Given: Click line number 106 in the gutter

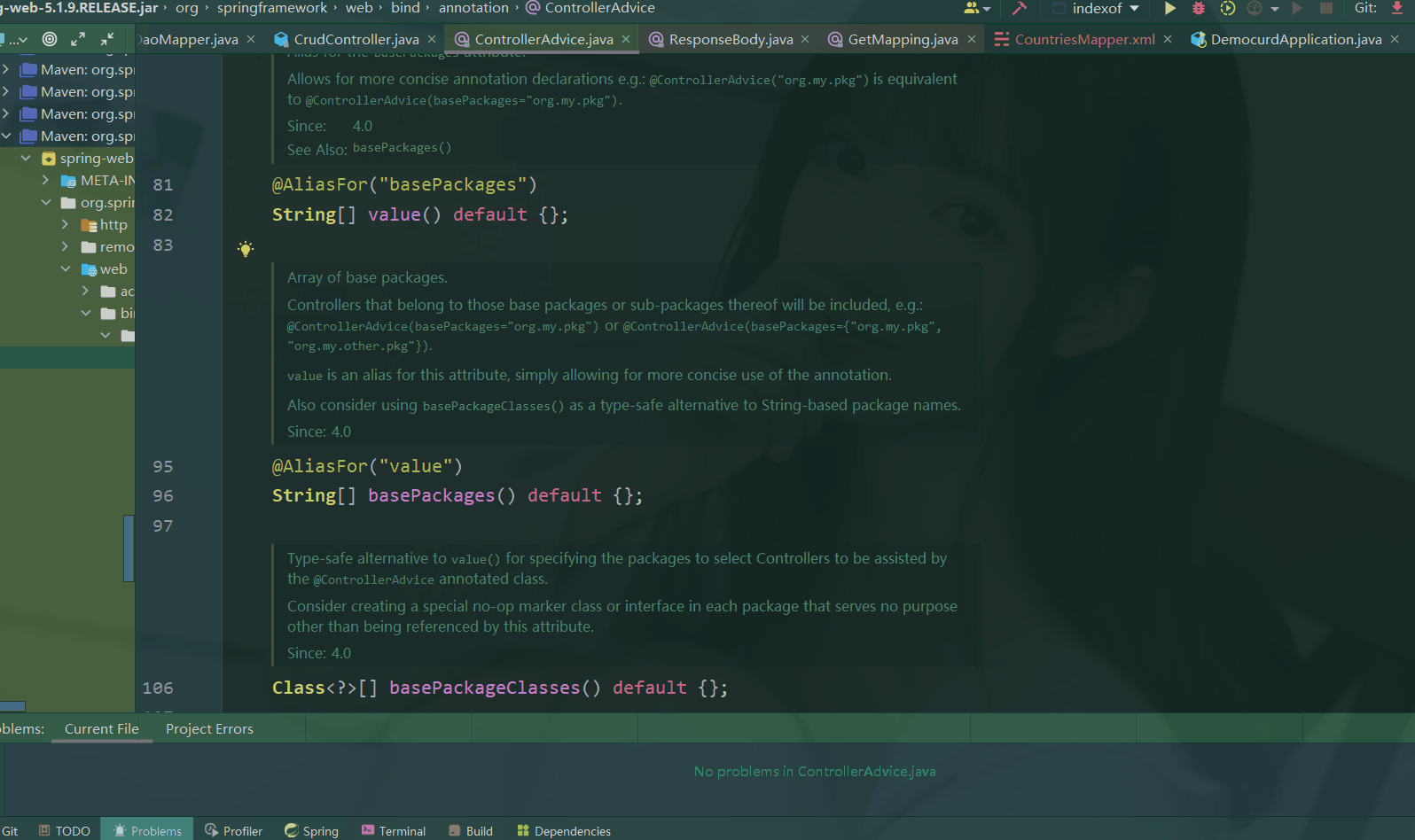Looking at the screenshot, I should coord(158,688).
